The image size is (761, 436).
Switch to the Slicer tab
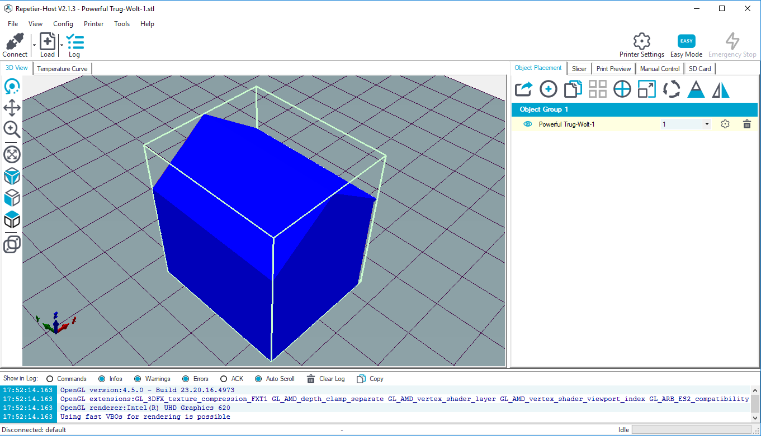click(579, 68)
